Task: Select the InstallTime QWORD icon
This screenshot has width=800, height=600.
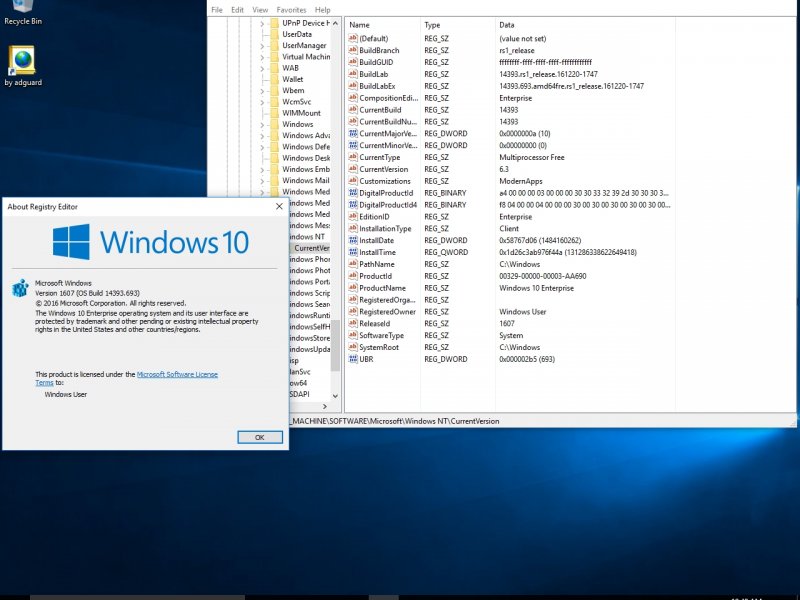Action: point(353,252)
